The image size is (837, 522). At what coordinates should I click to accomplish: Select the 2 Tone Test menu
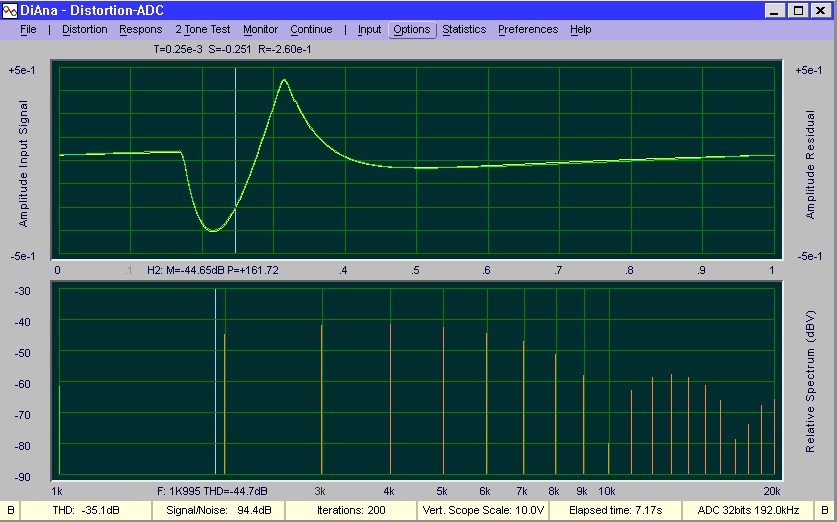pos(203,29)
